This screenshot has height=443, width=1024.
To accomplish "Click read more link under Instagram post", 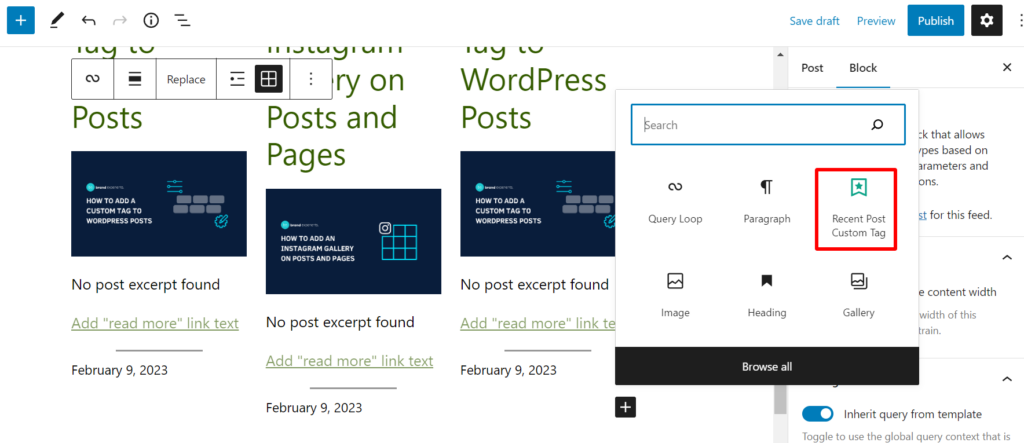I will pyautogui.click(x=349, y=361).
